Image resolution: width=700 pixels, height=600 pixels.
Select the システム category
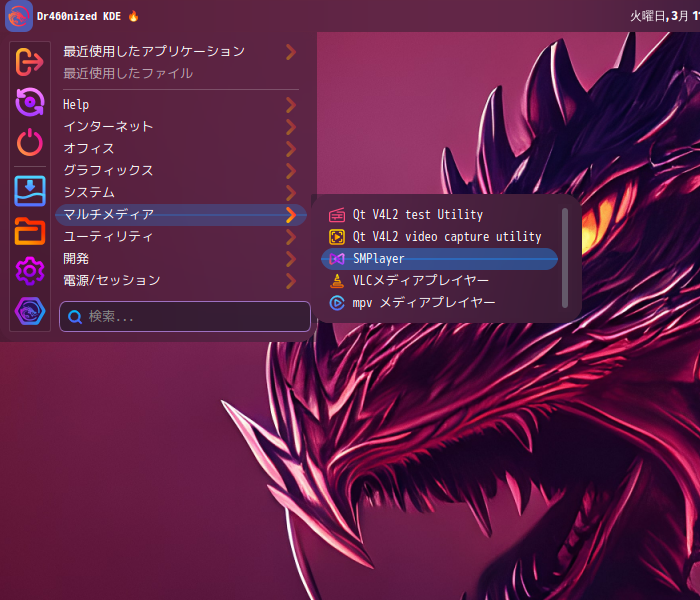181,193
